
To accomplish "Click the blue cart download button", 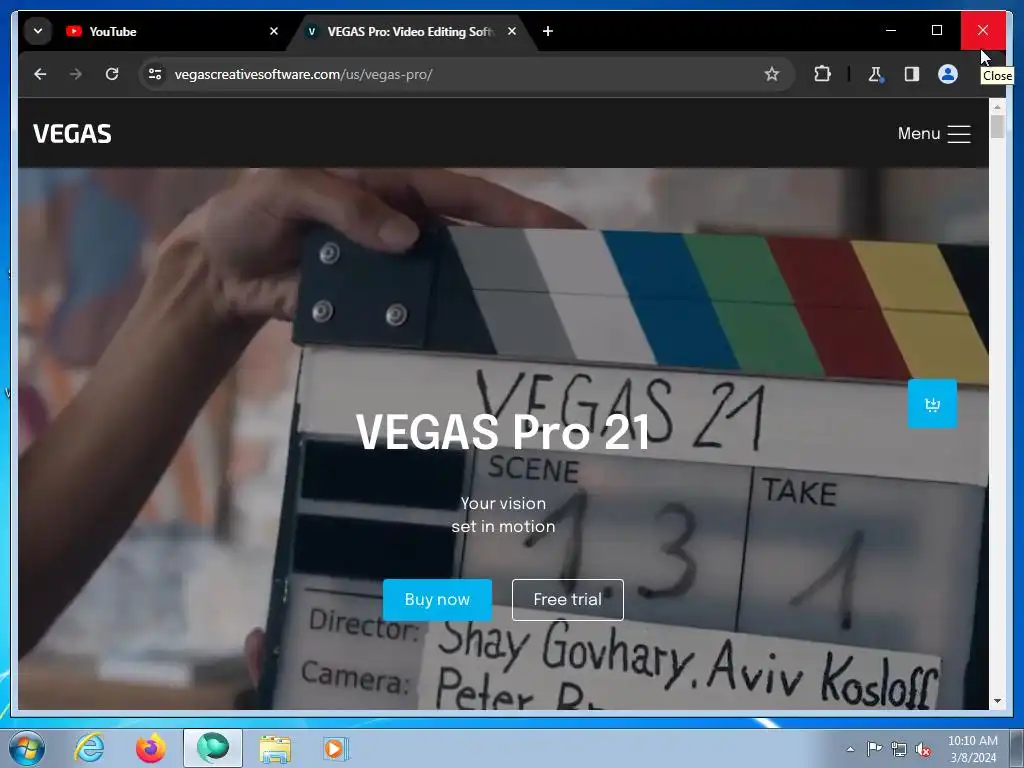I will click(932, 404).
